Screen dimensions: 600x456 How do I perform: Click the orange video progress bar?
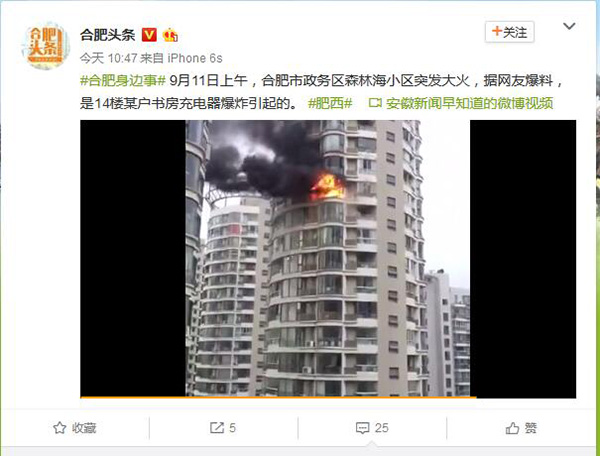pyautogui.click(x=278, y=397)
